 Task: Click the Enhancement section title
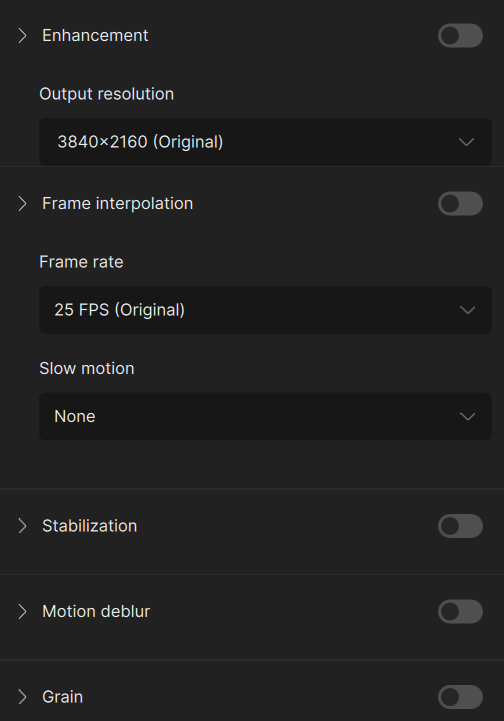pos(95,35)
